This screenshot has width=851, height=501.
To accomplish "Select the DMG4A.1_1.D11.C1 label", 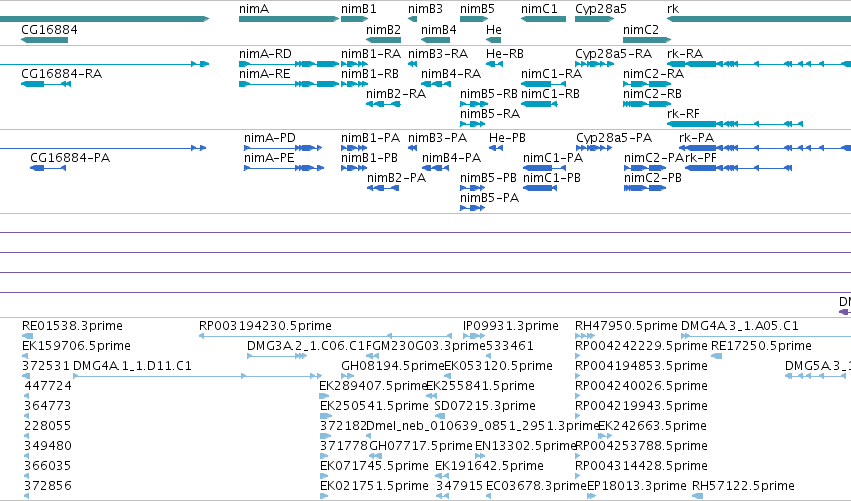I will point(132,366).
